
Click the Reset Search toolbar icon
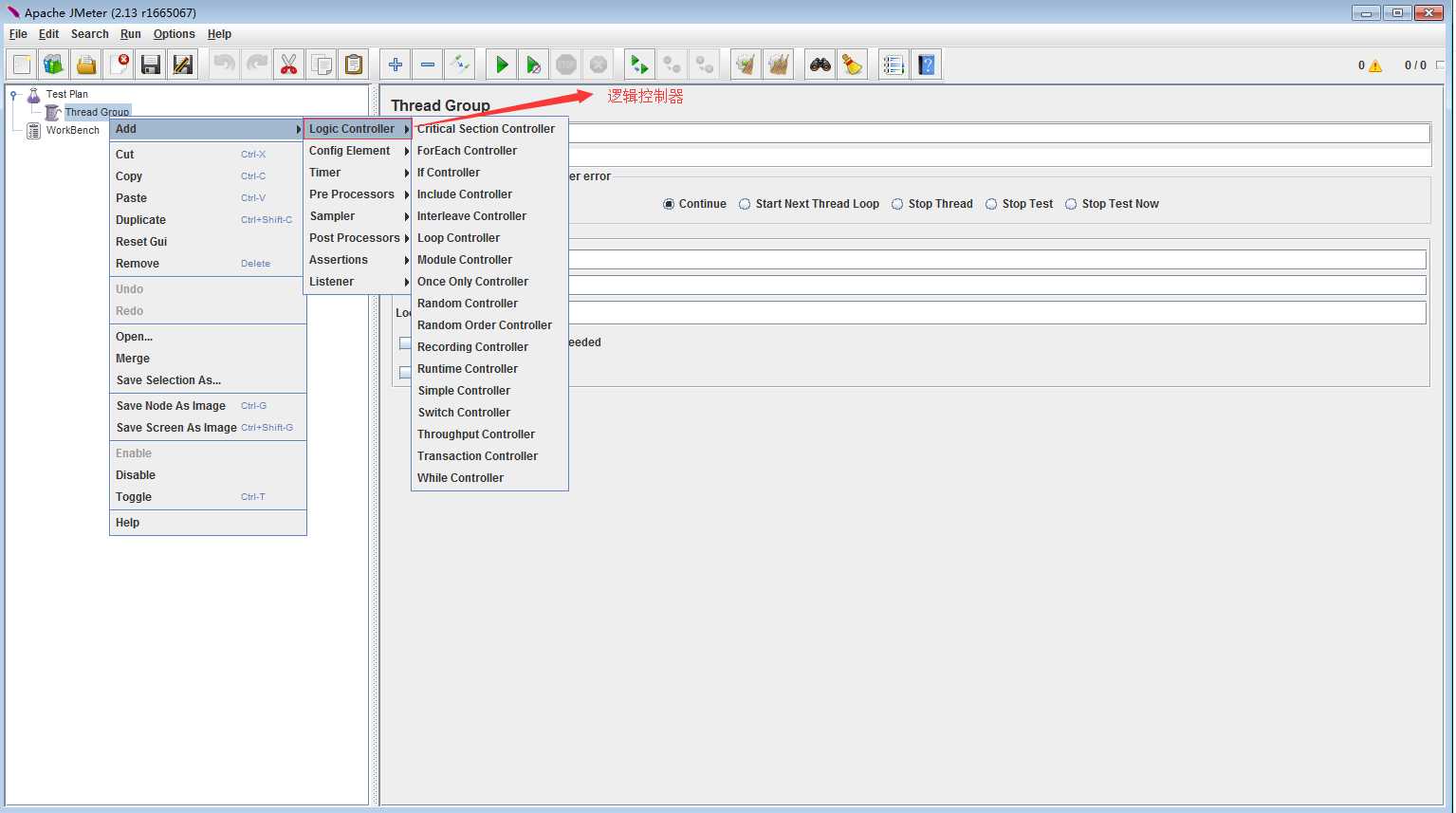point(853,65)
